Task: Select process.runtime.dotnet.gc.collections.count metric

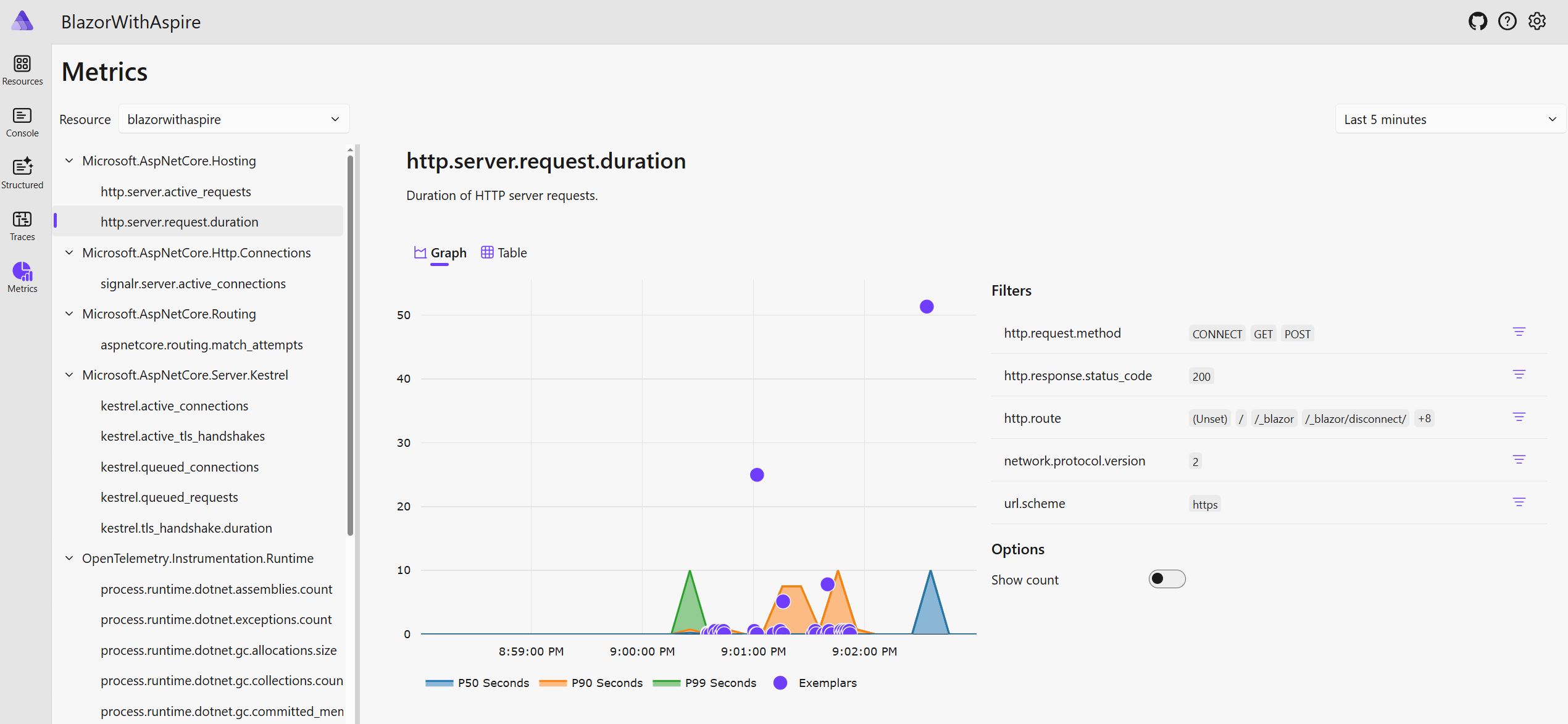Action: pos(222,680)
